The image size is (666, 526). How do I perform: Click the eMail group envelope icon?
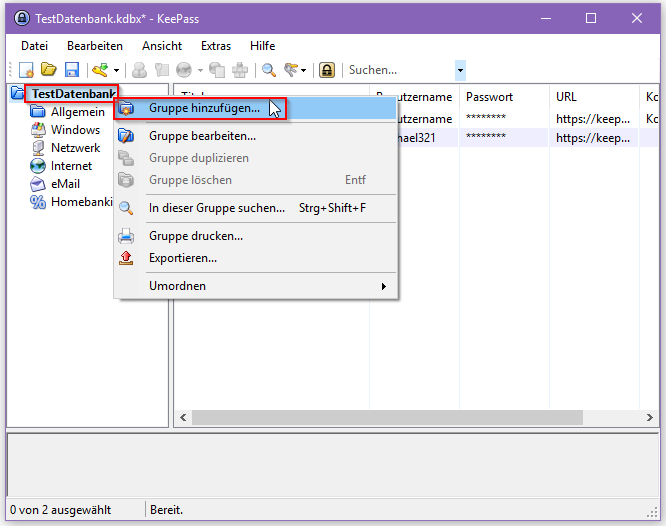38,184
